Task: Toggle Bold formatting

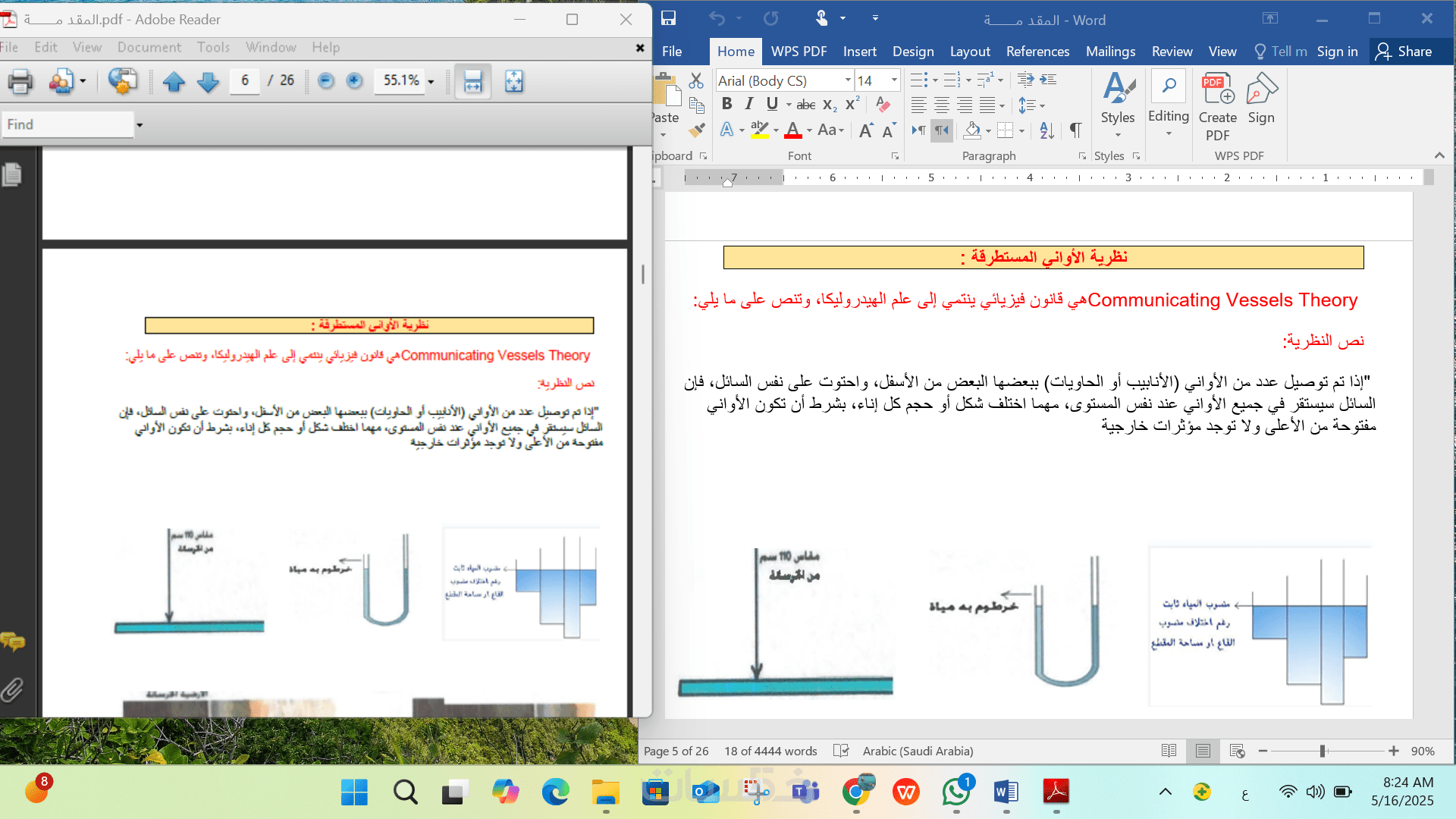Action: coord(726,104)
